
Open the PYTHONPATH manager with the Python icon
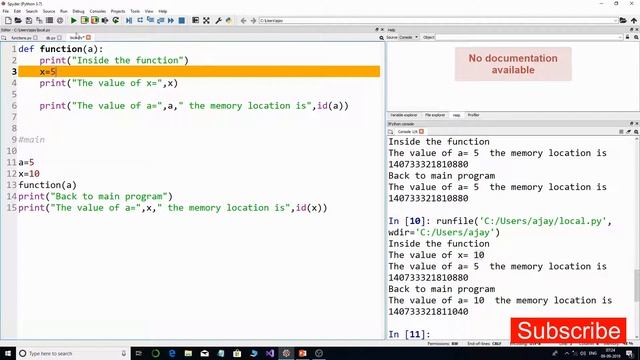pyautogui.click(x=229, y=20)
